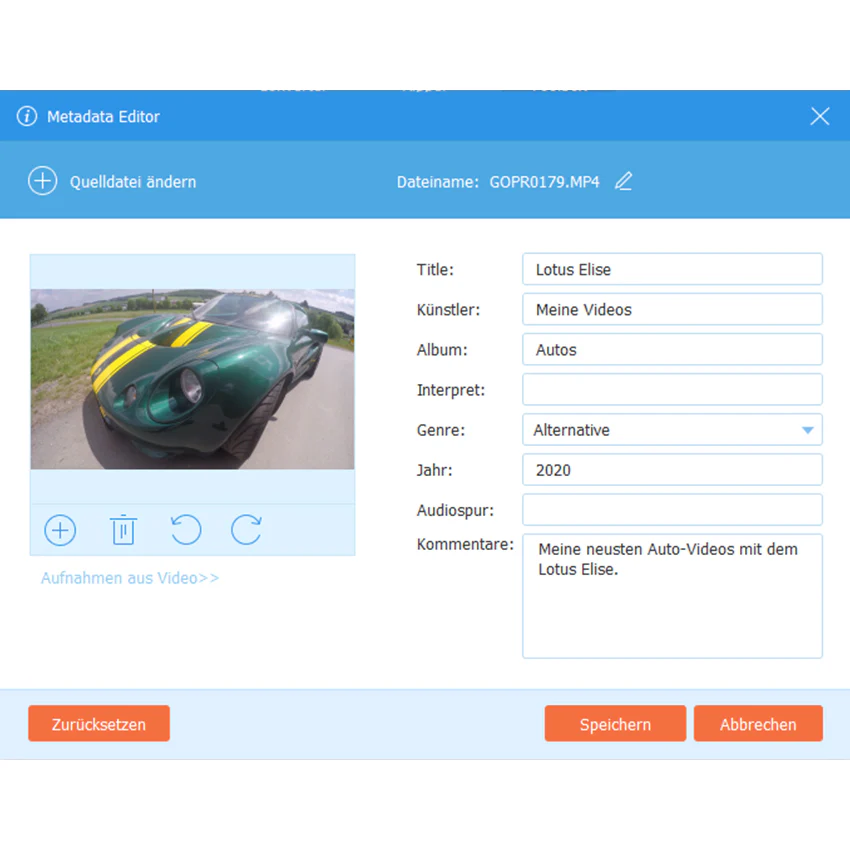Click the Kommentare text area
Viewport: 850px width, 850px height.
pyautogui.click(x=672, y=596)
